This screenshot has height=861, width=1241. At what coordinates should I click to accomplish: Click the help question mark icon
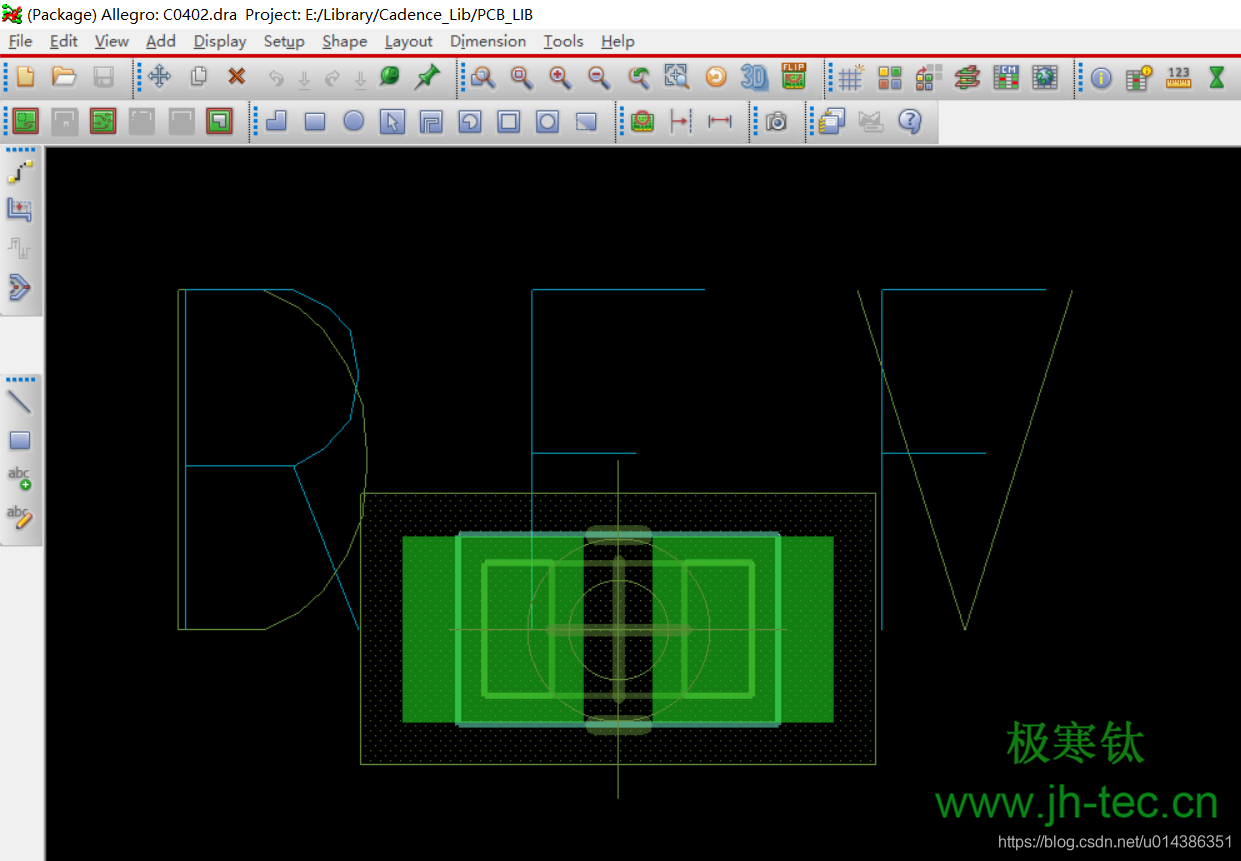point(909,121)
